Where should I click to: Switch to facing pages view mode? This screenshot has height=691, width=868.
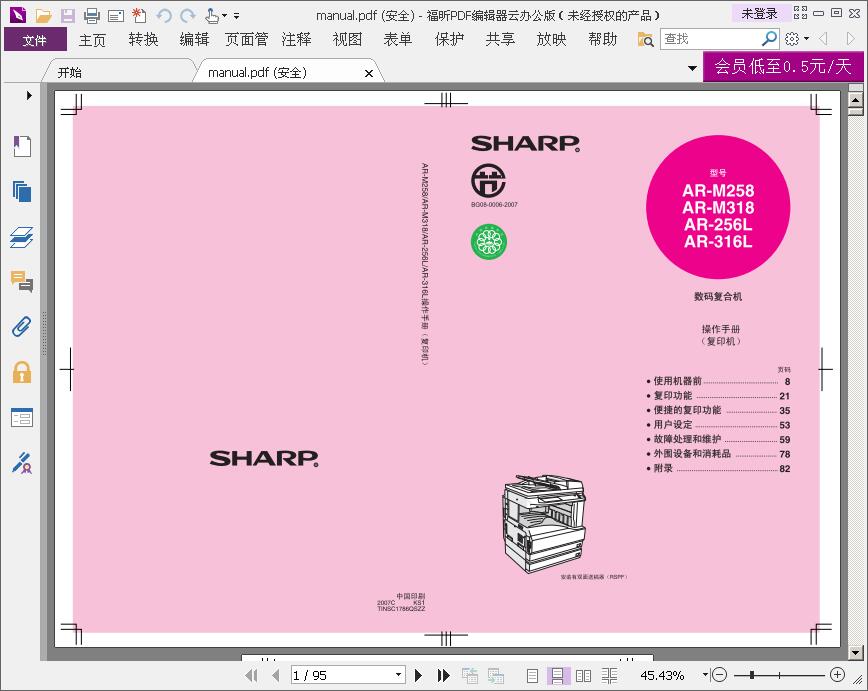[583, 675]
